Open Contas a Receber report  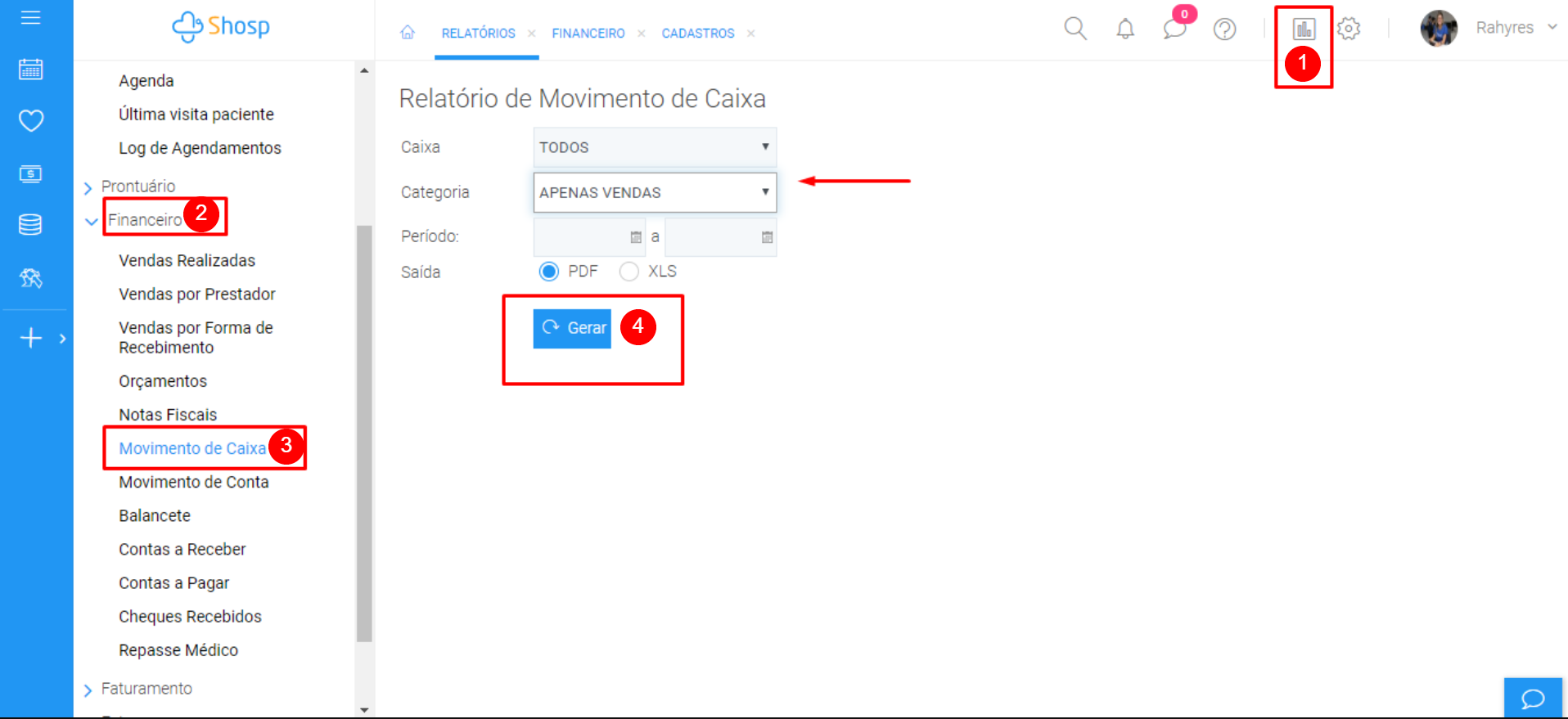click(182, 550)
